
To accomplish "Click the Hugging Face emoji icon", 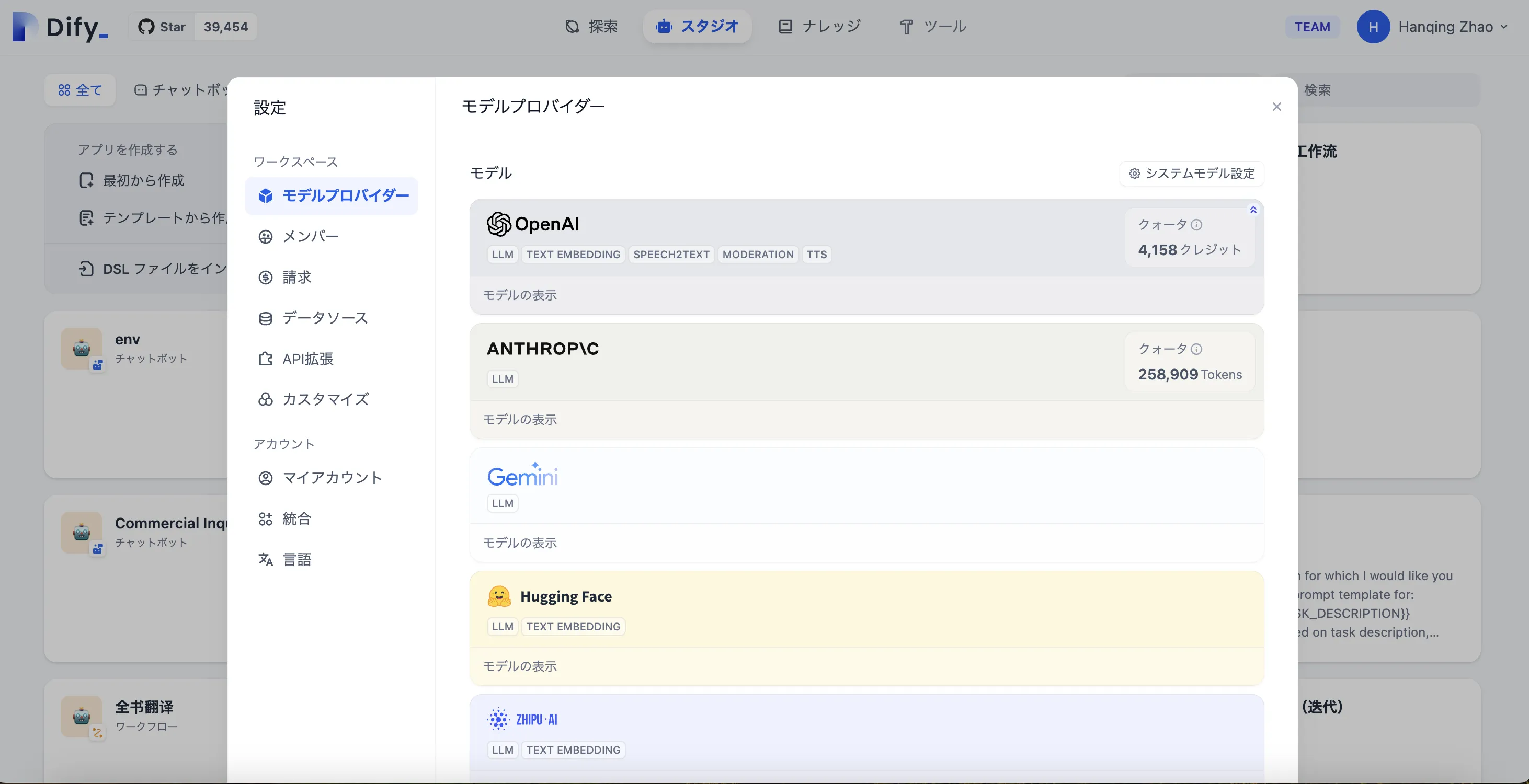I will tap(498, 596).
